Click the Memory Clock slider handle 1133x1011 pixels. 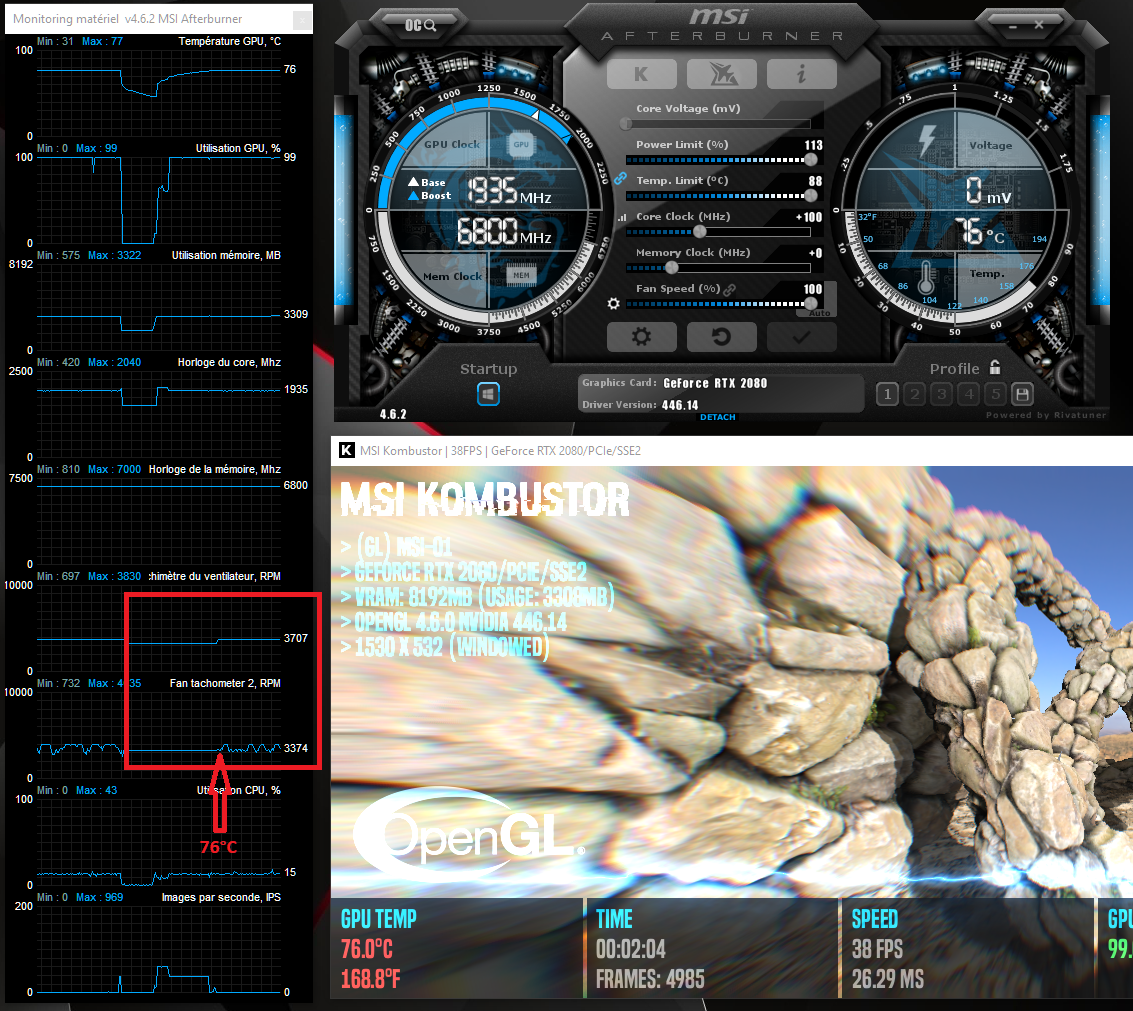click(x=671, y=267)
